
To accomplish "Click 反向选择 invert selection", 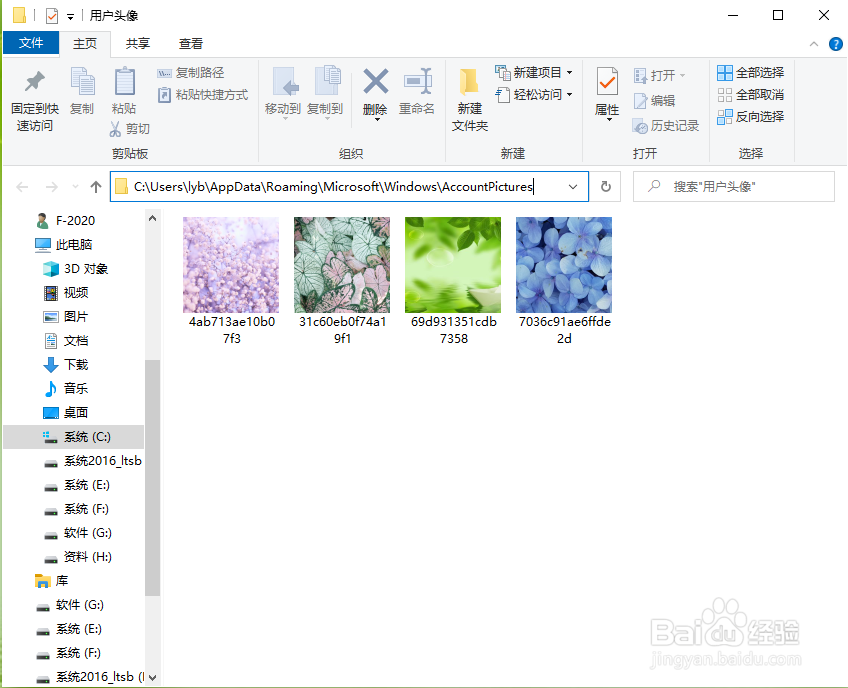I will point(751,116).
